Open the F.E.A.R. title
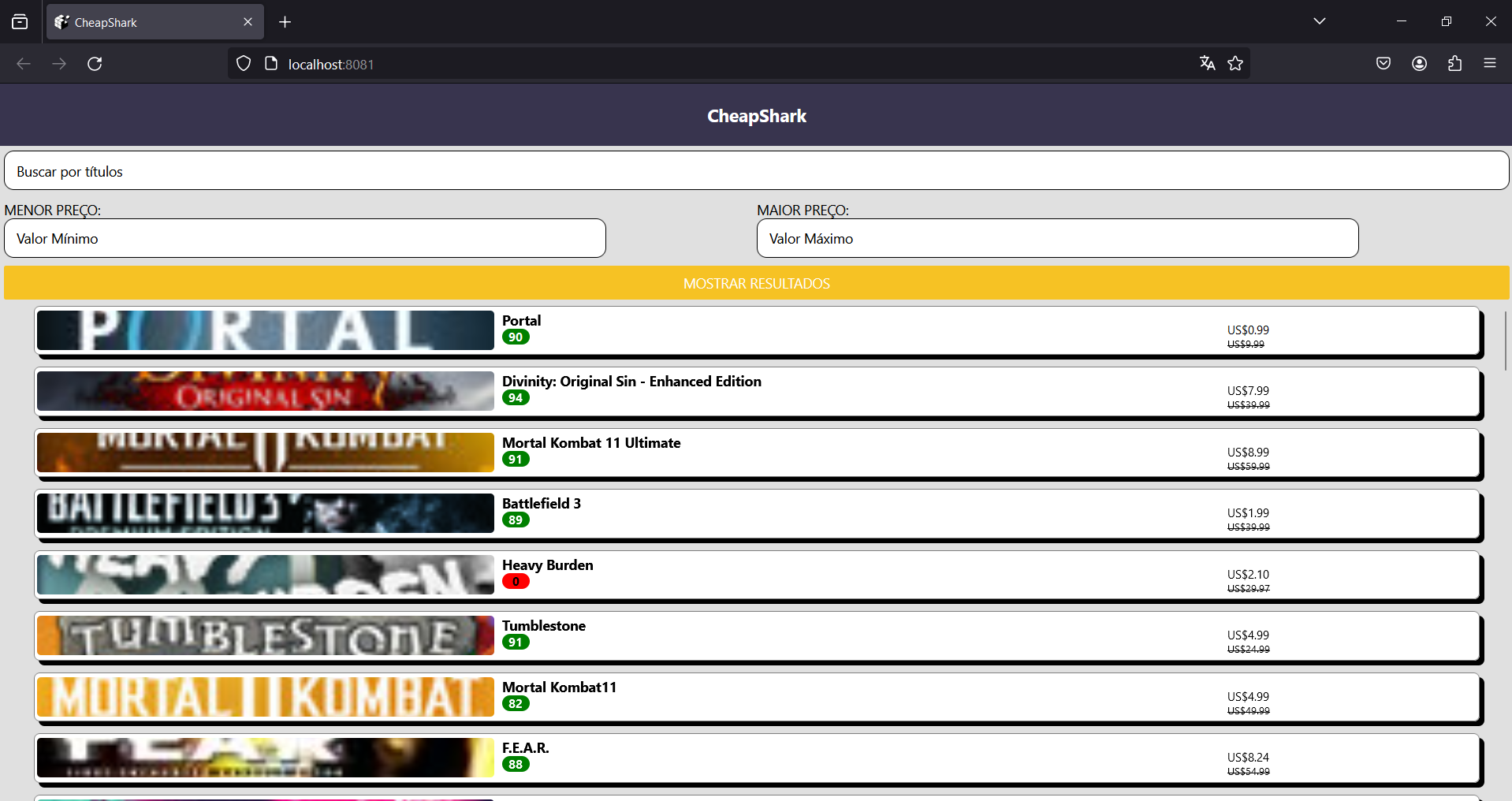Viewport: 1512px width, 801px height. click(526, 747)
